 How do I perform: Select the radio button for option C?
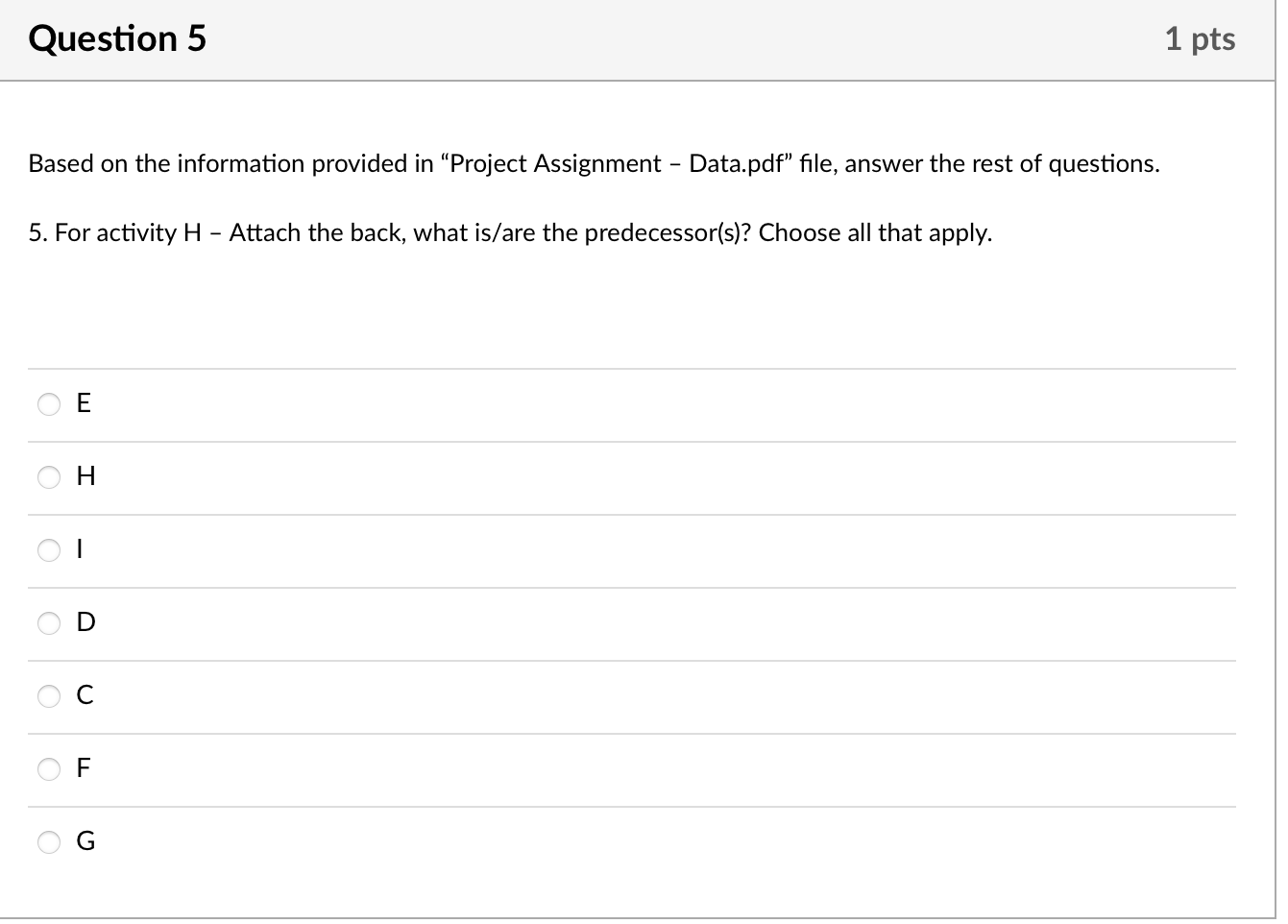click(x=48, y=696)
